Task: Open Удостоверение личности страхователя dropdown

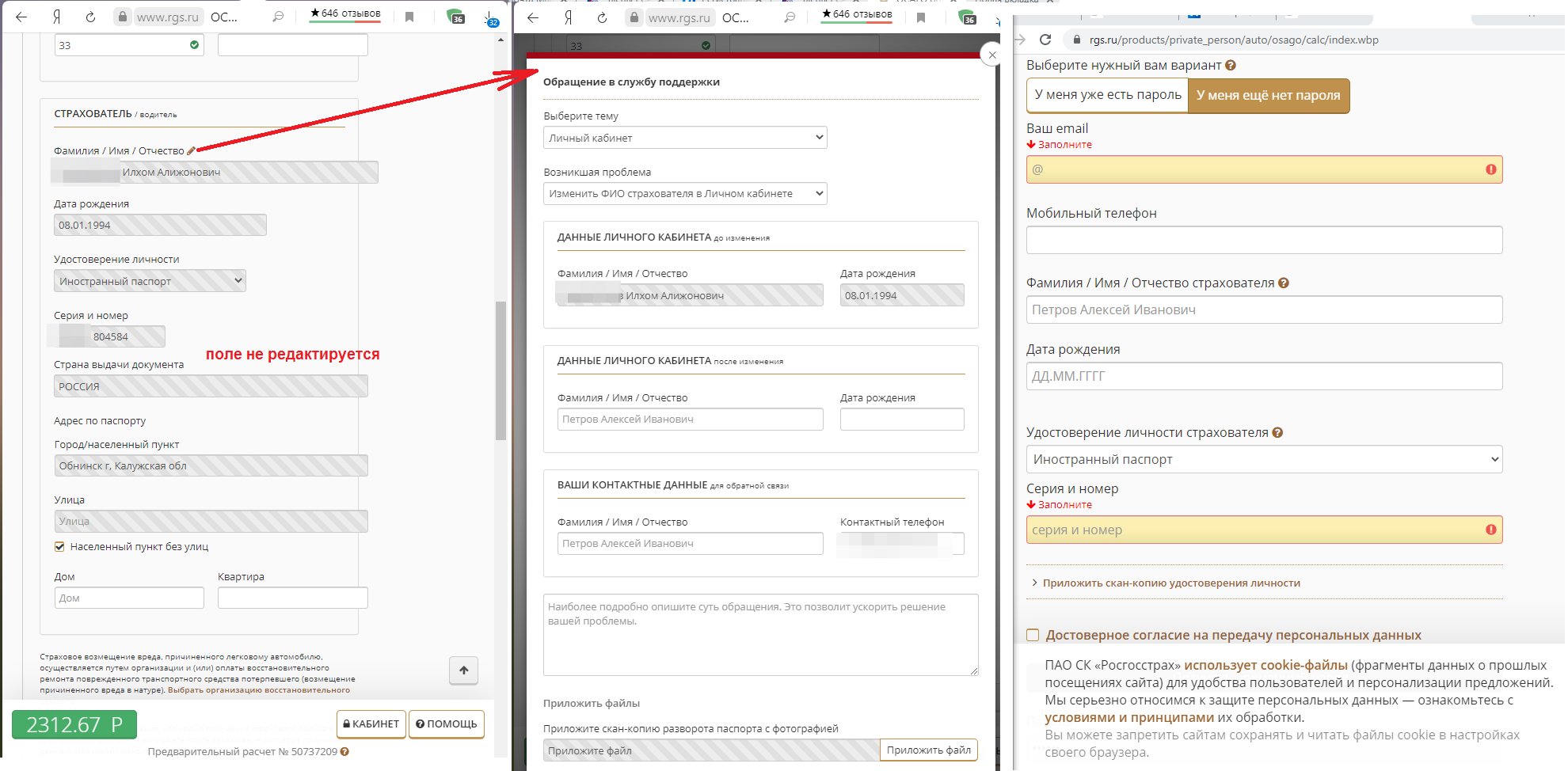Action: [x=1264, y=460]
